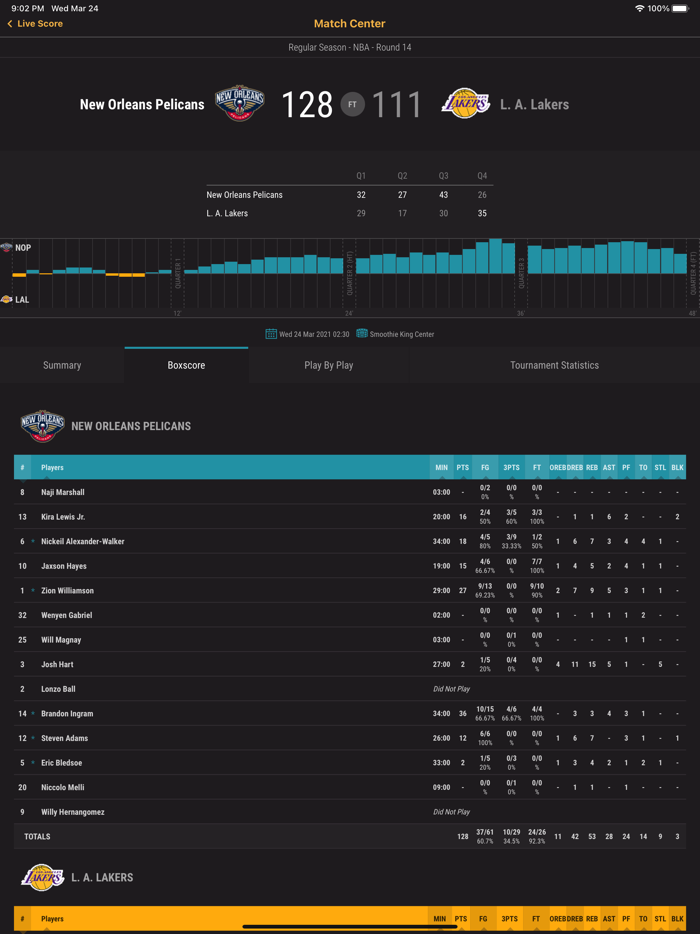Switch to the Play By Play tab
The height and width of the screenshot is (934, 700).
[x=329, y=366]
